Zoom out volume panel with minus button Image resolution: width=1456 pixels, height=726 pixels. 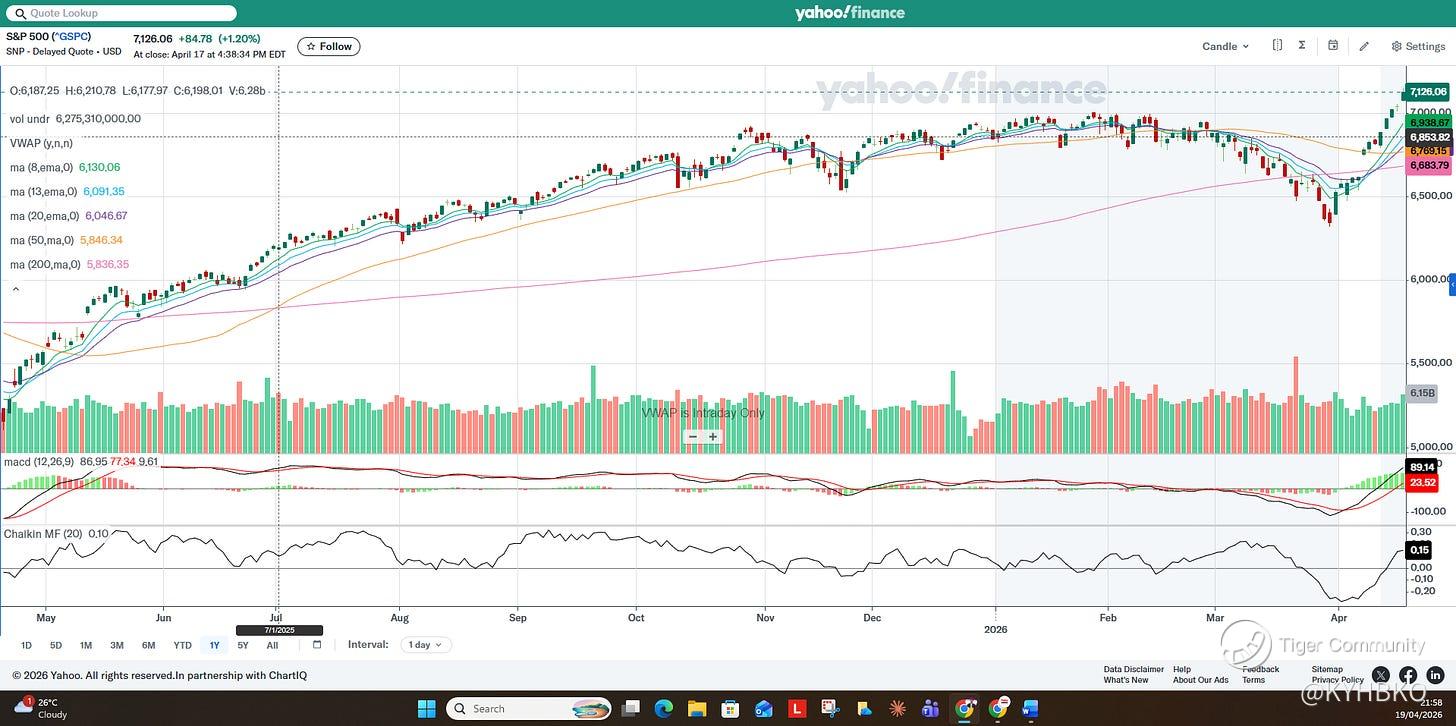[x=693, y=436]
